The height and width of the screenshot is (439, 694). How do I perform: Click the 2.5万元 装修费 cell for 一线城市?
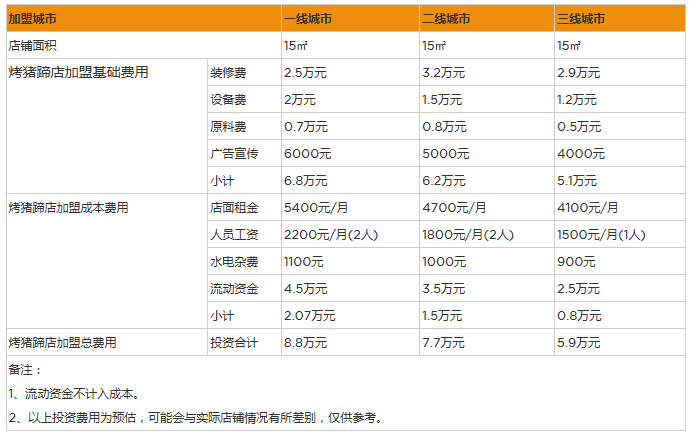306,73
